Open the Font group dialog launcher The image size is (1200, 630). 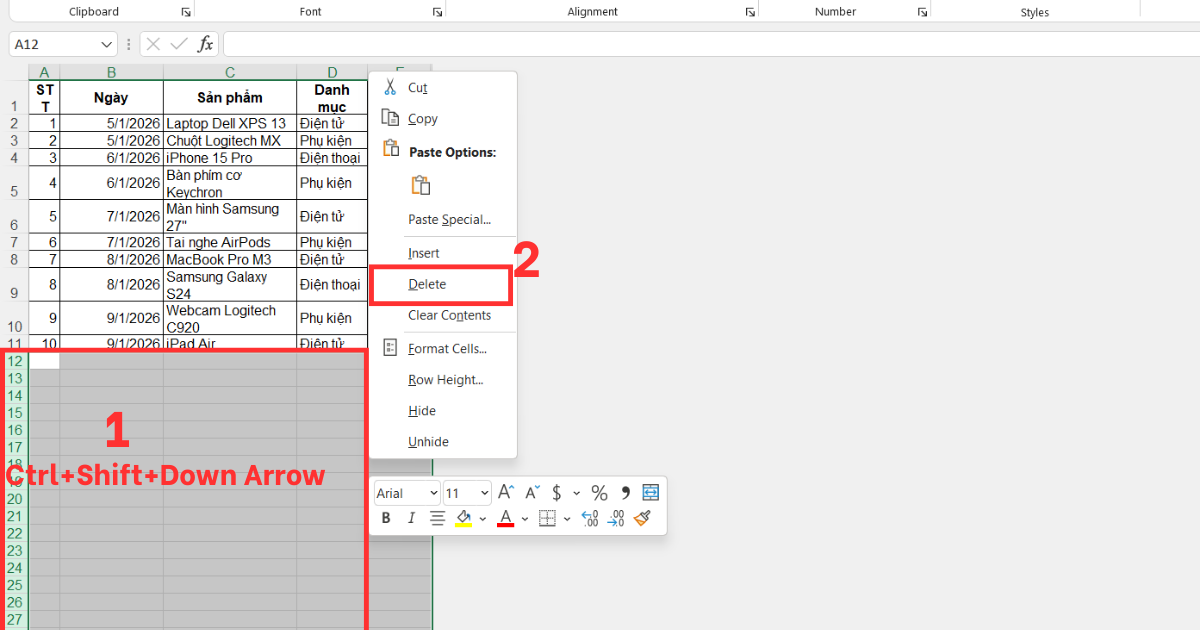click(x=437, y=12)
